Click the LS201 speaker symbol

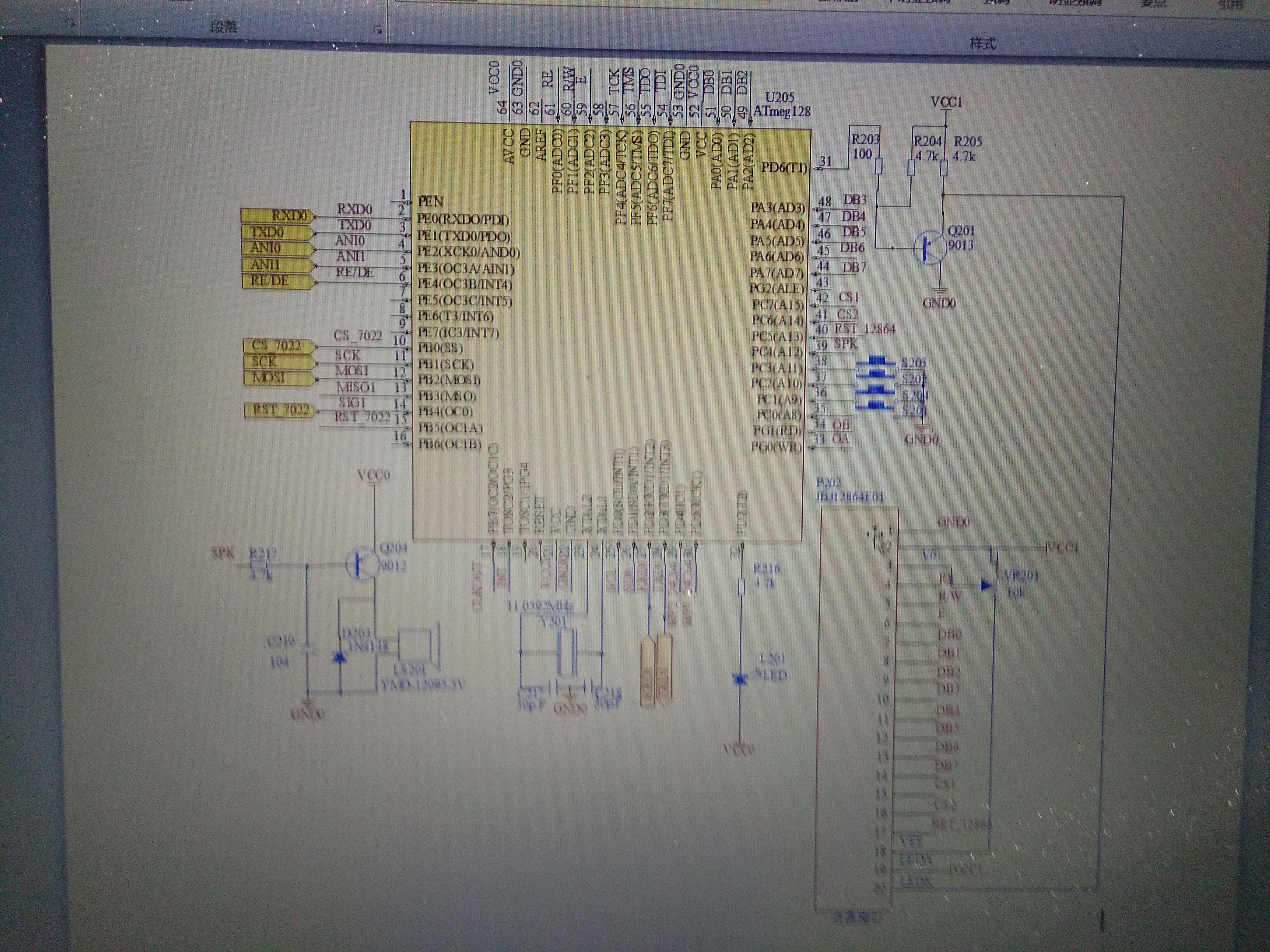pyautogui.click(x=419, y=646)
